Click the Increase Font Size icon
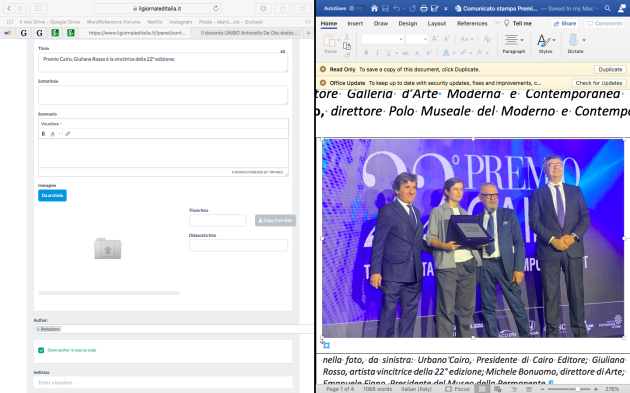The width and height of the screenshot is (630, 393). pos(435,39)
